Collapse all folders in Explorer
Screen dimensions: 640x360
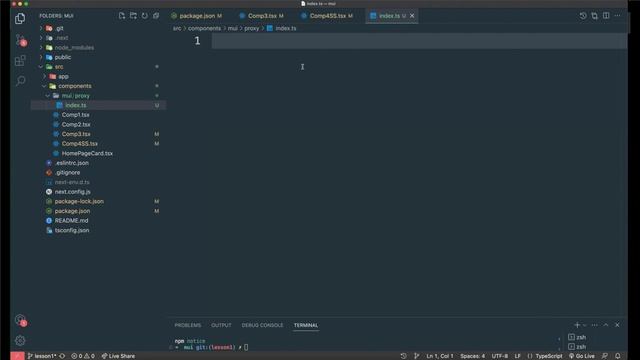pos(156,16)
